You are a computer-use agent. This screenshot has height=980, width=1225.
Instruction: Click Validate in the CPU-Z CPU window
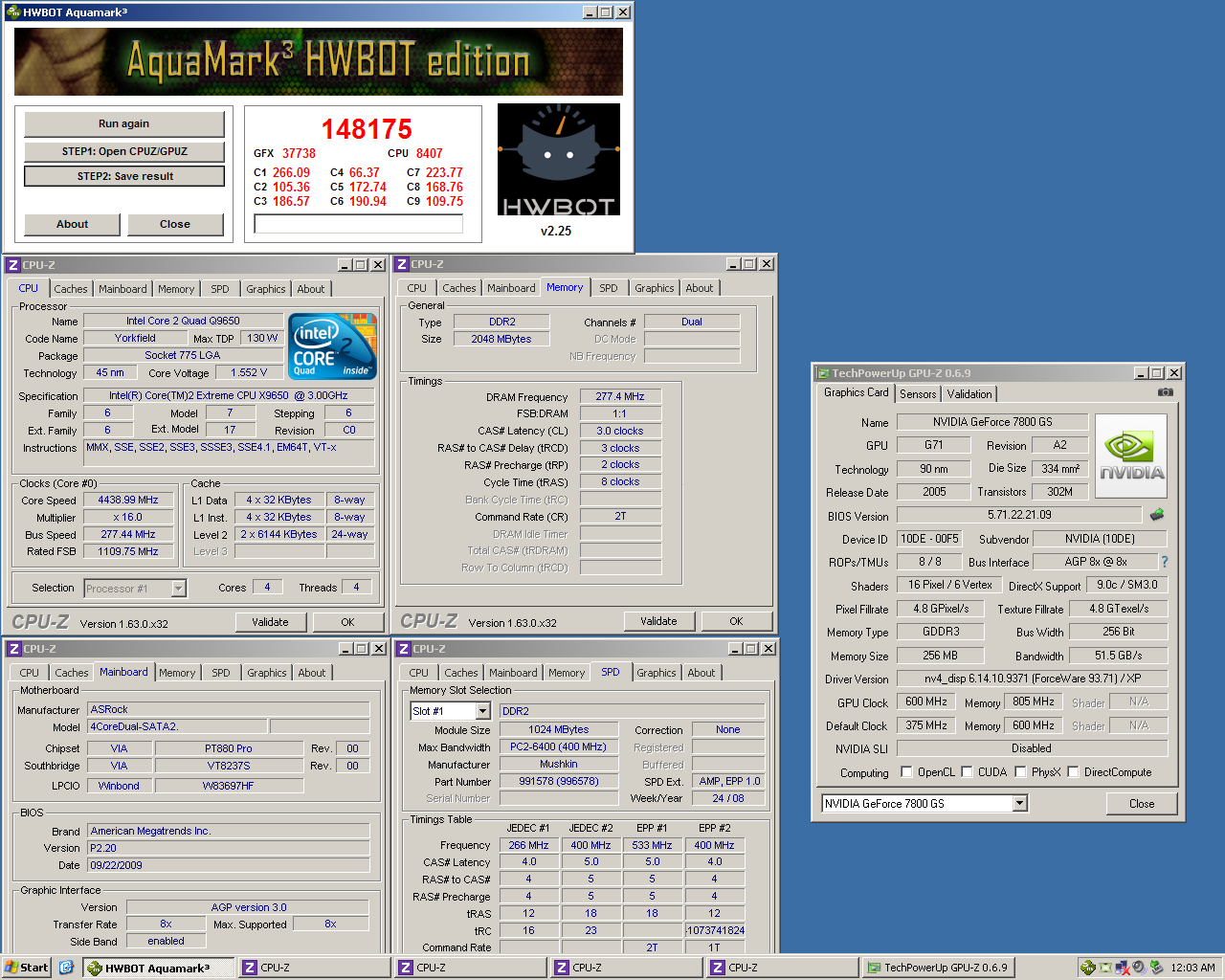pos(270,622)
